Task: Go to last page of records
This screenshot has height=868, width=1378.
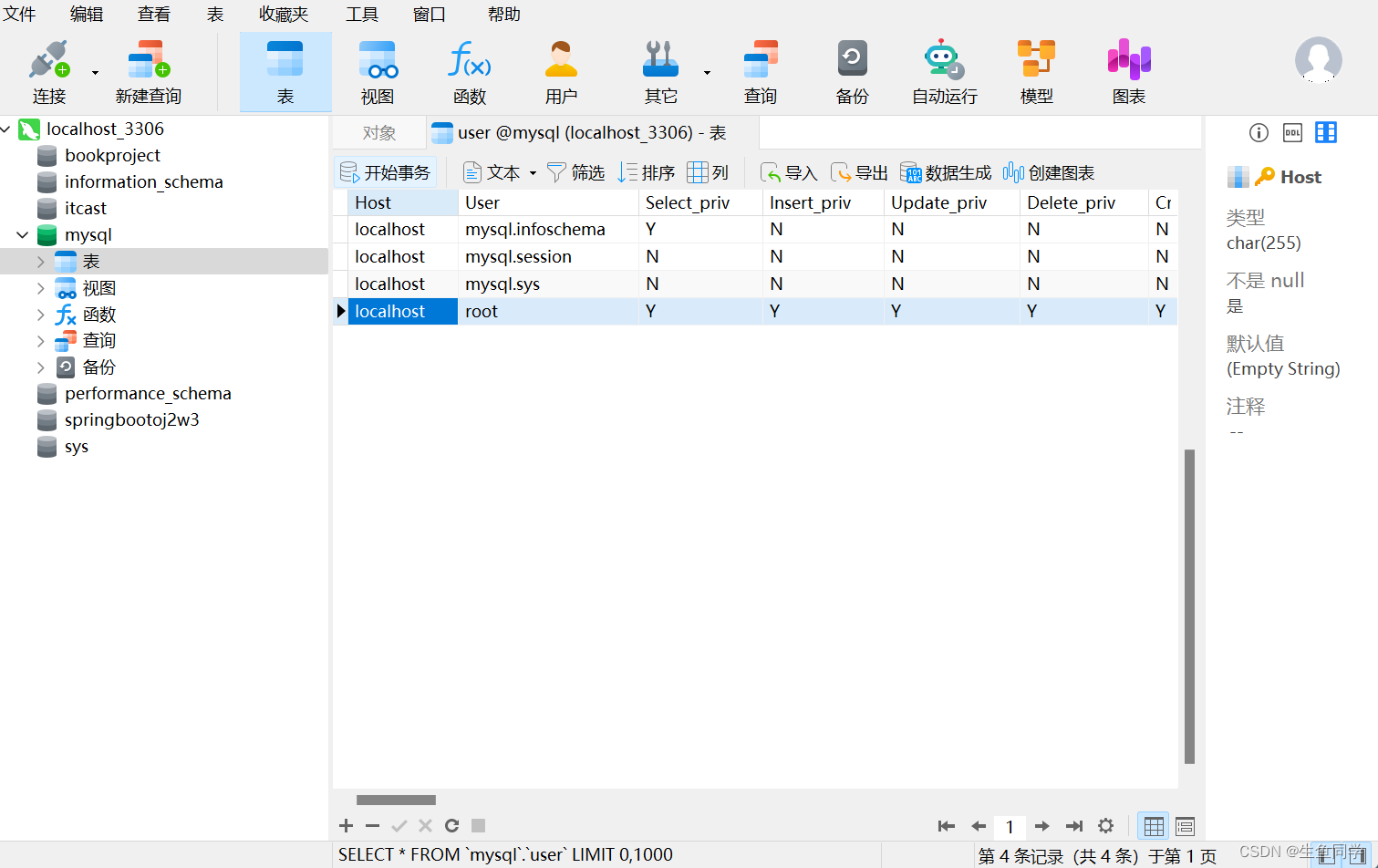Action: (x=1074, y=826)
